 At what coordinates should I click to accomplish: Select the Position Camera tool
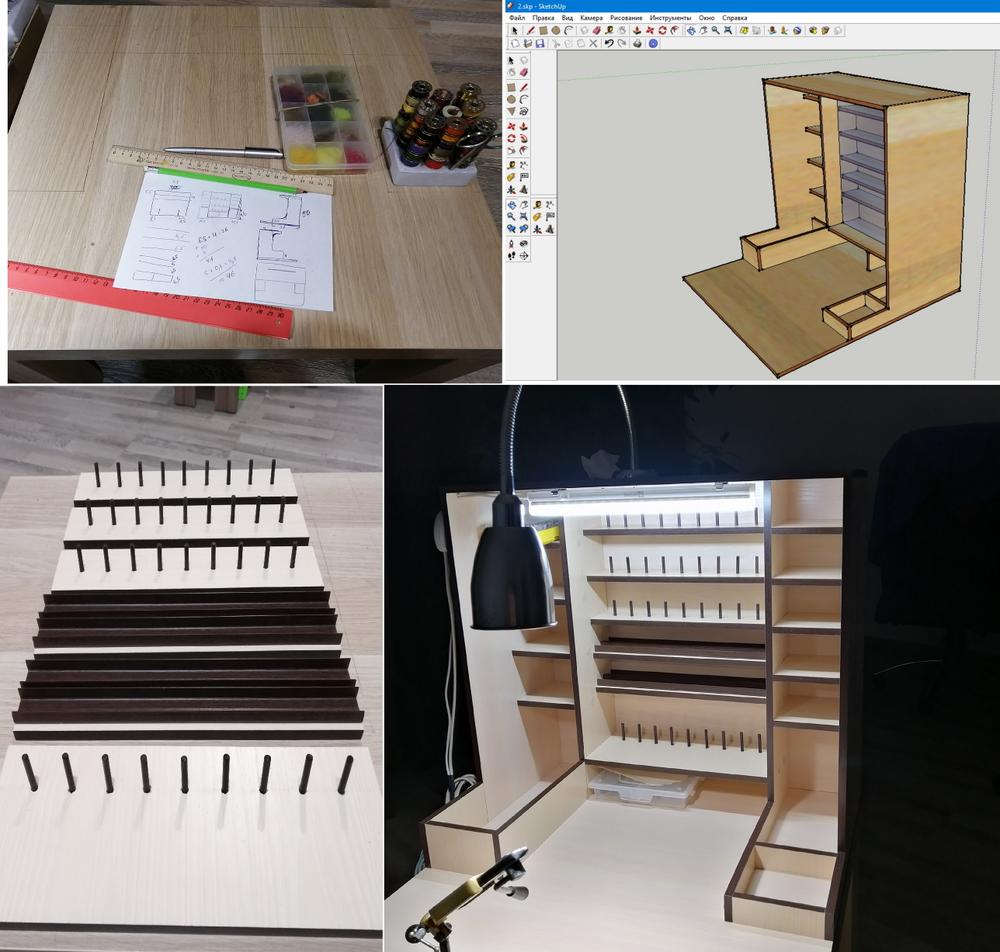511,242
